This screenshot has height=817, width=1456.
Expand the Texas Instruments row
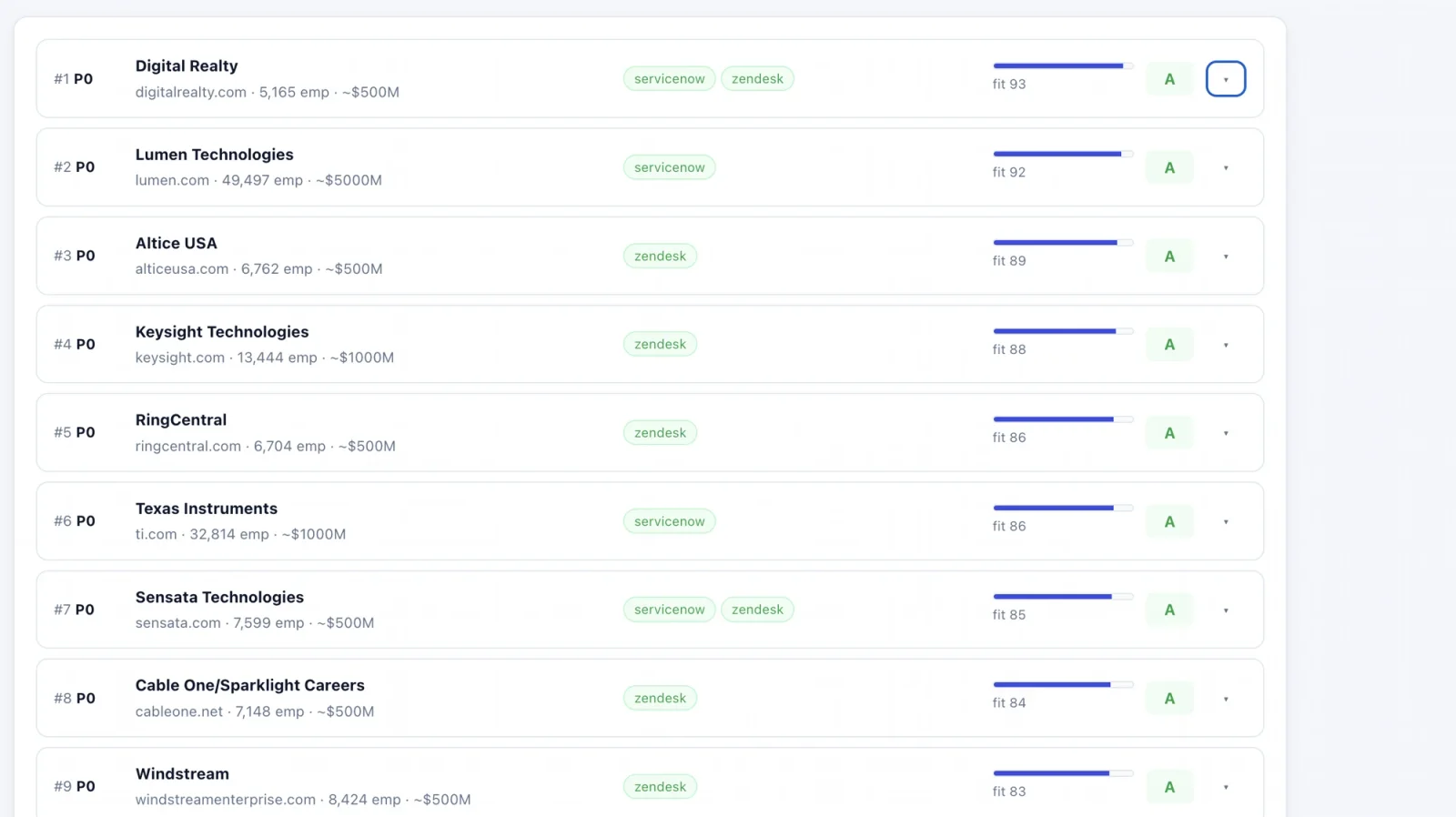[x=1225, y=521]
